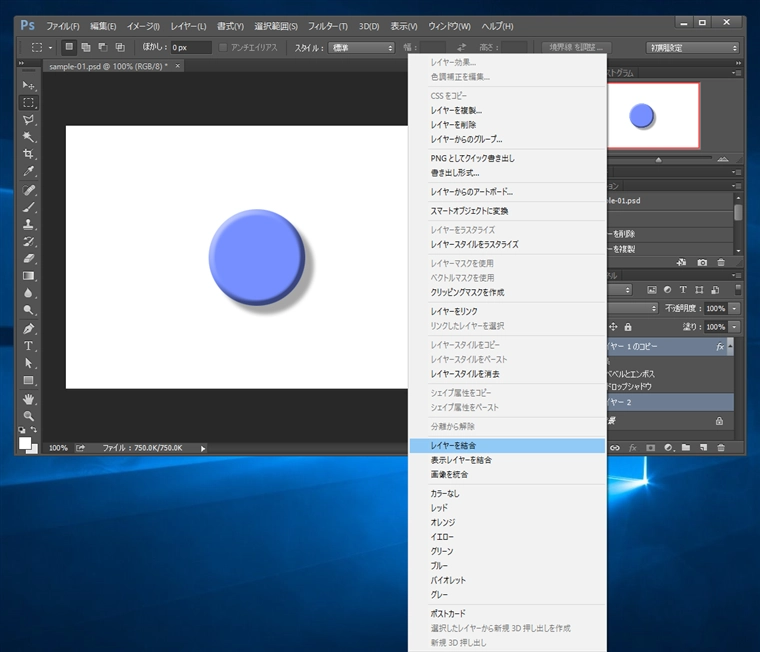Select the Eyedropper tool
760x652 pixels.
pyautogui.click(x=28, y=171)
